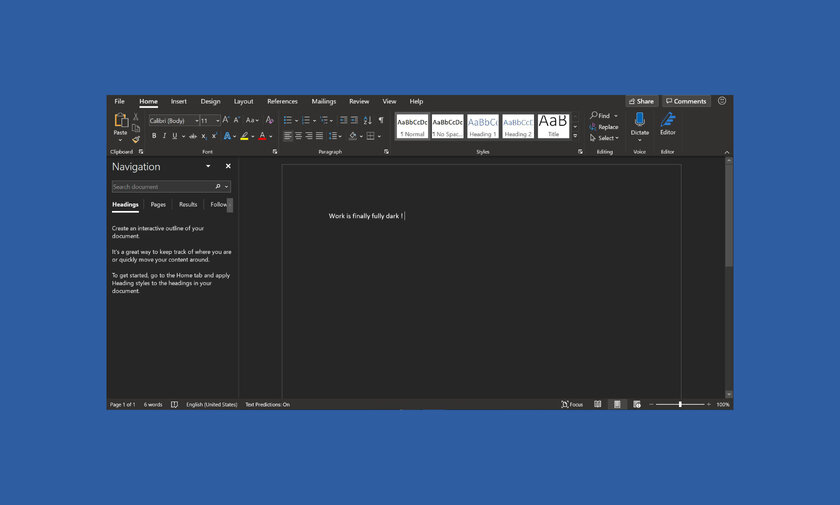Open borders dropdown arrow

coord(379,137)
